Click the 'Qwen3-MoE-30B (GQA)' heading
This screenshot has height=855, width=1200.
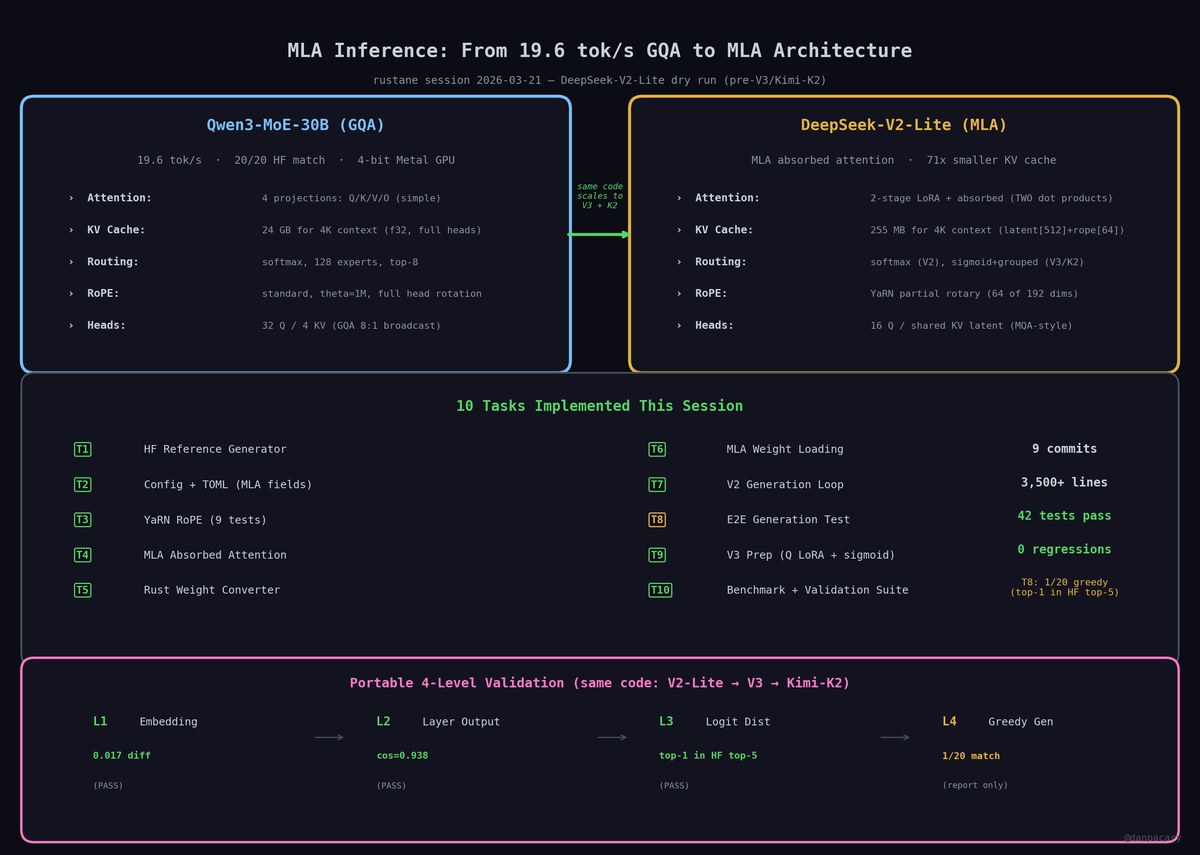[296, 125]
